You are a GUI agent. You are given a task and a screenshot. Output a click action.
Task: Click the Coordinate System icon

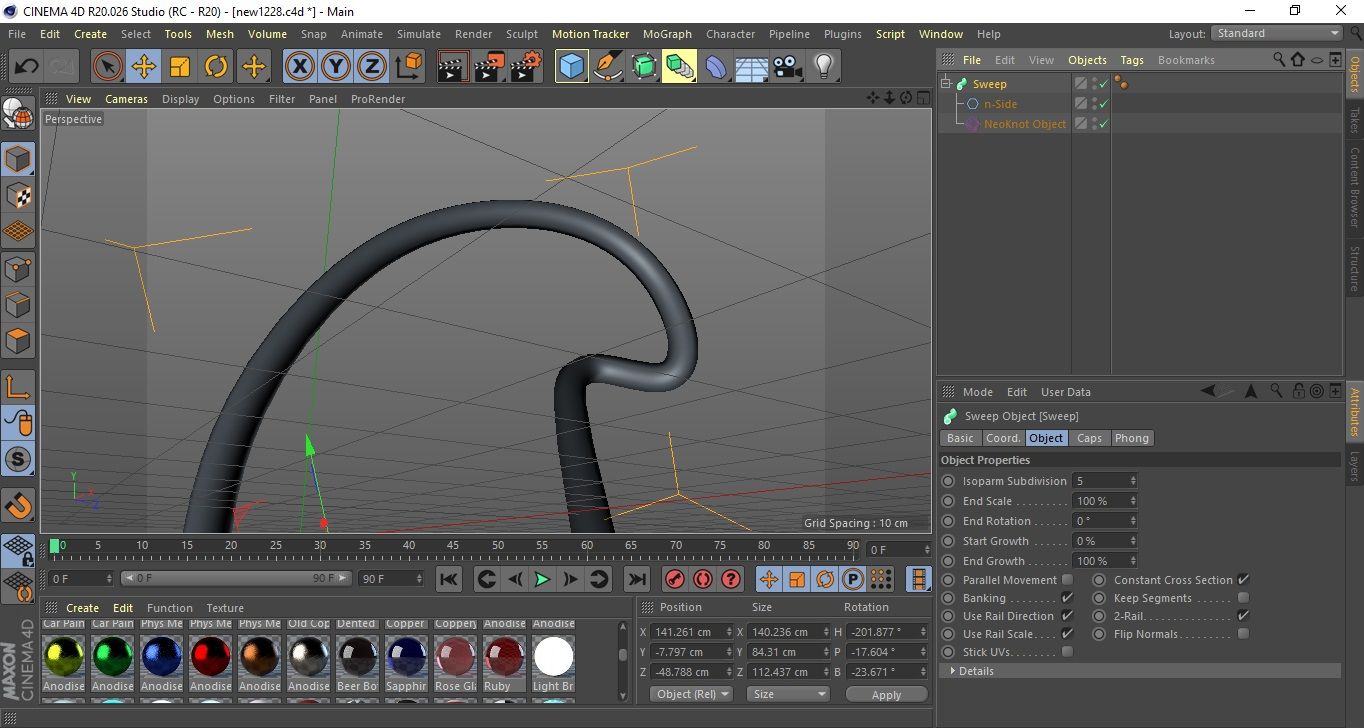408,67
